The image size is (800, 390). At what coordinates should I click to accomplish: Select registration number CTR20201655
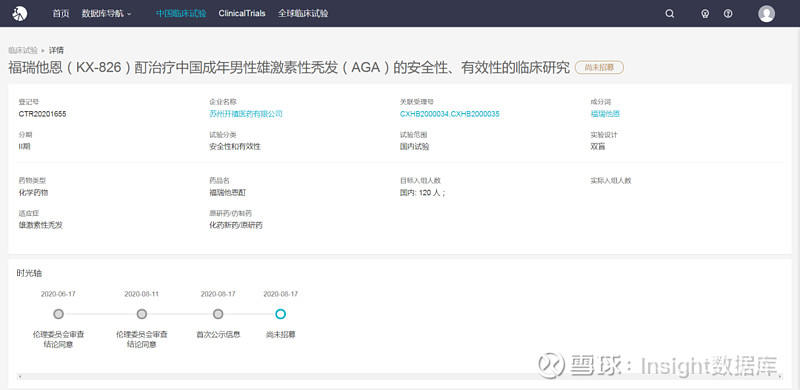[x=42, y=114]
